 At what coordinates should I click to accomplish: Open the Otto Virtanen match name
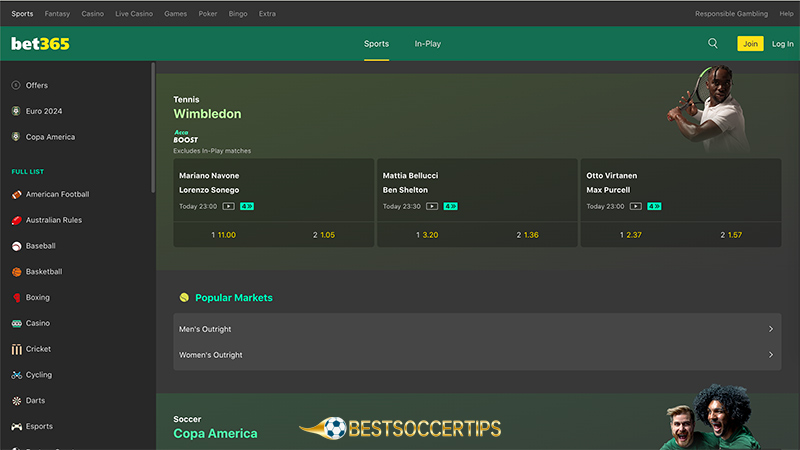point(612,176)
